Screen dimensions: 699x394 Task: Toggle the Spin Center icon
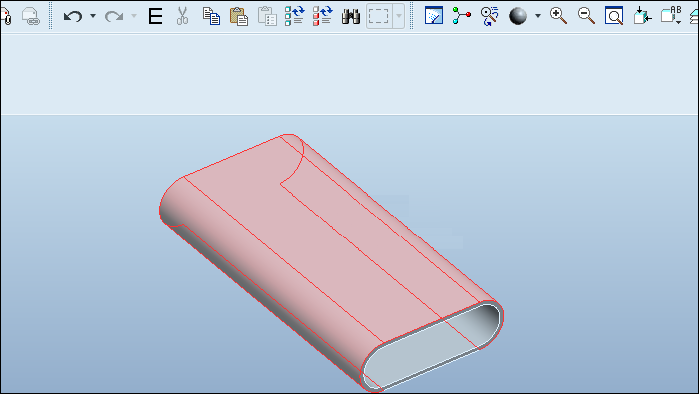[461, 16]
